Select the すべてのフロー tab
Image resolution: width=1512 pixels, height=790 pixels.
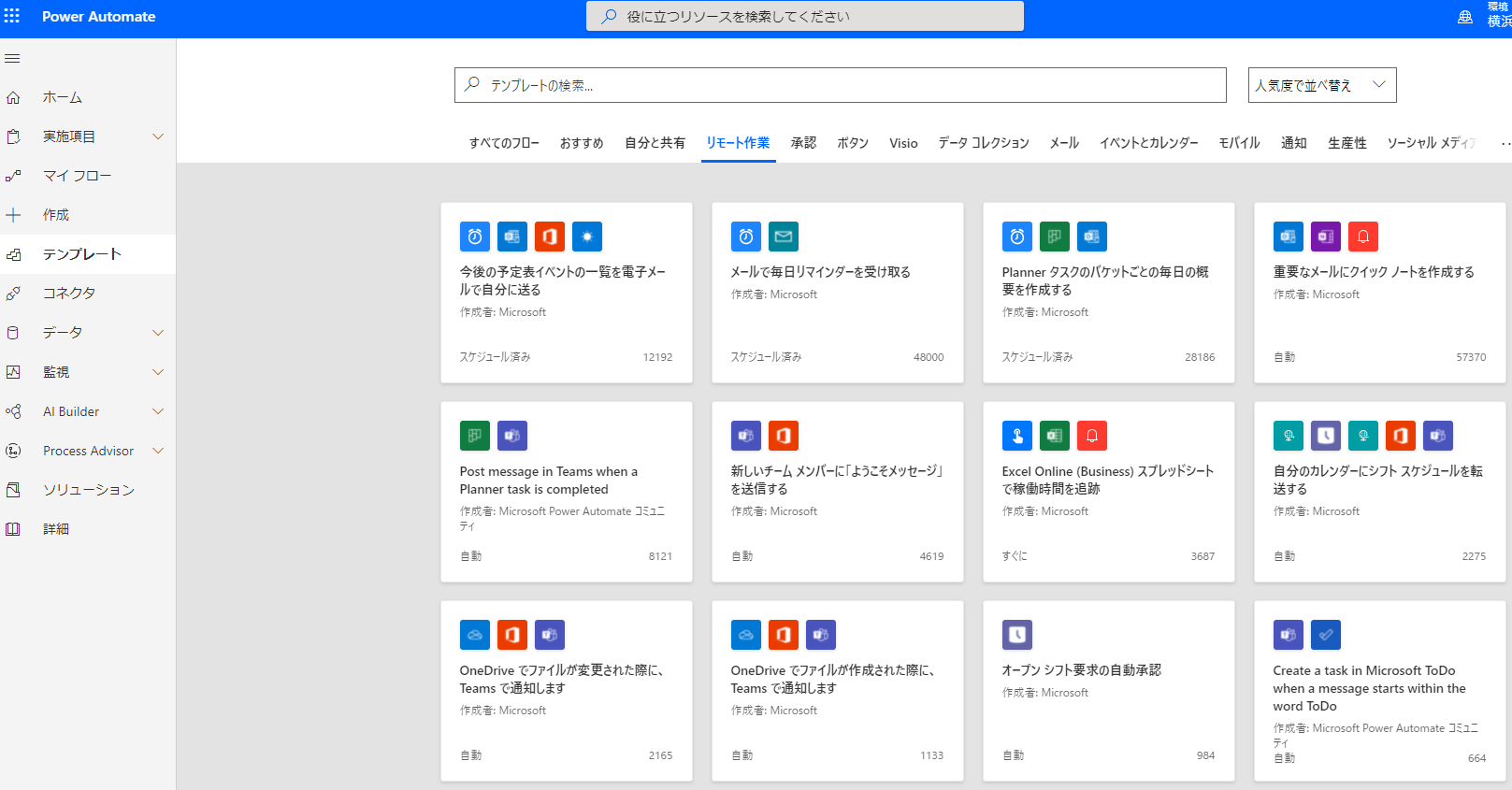click(504, 143)
